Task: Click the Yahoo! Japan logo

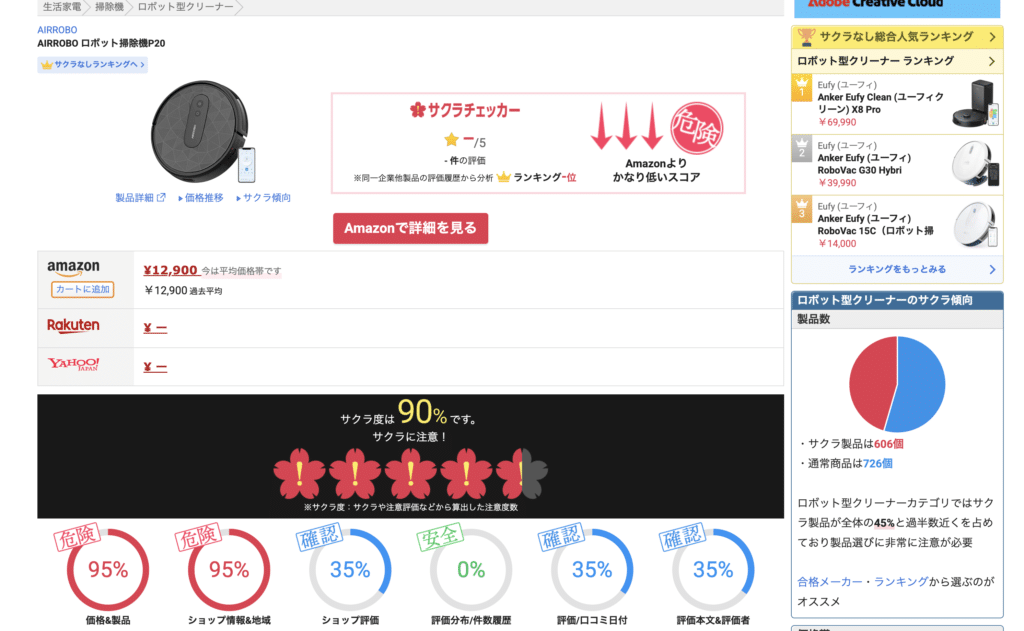Action: 73,364
